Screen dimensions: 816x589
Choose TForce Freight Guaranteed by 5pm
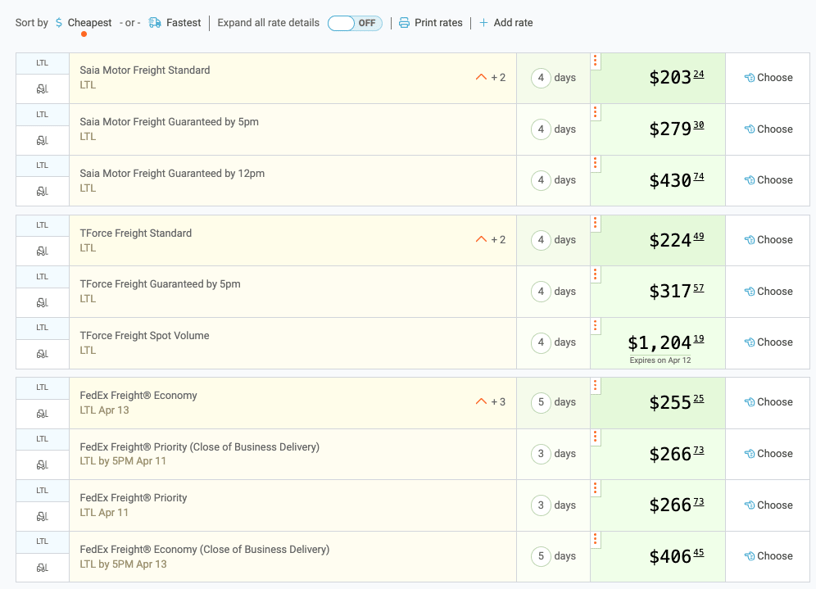pyautogui.click(x=768, y=291)
